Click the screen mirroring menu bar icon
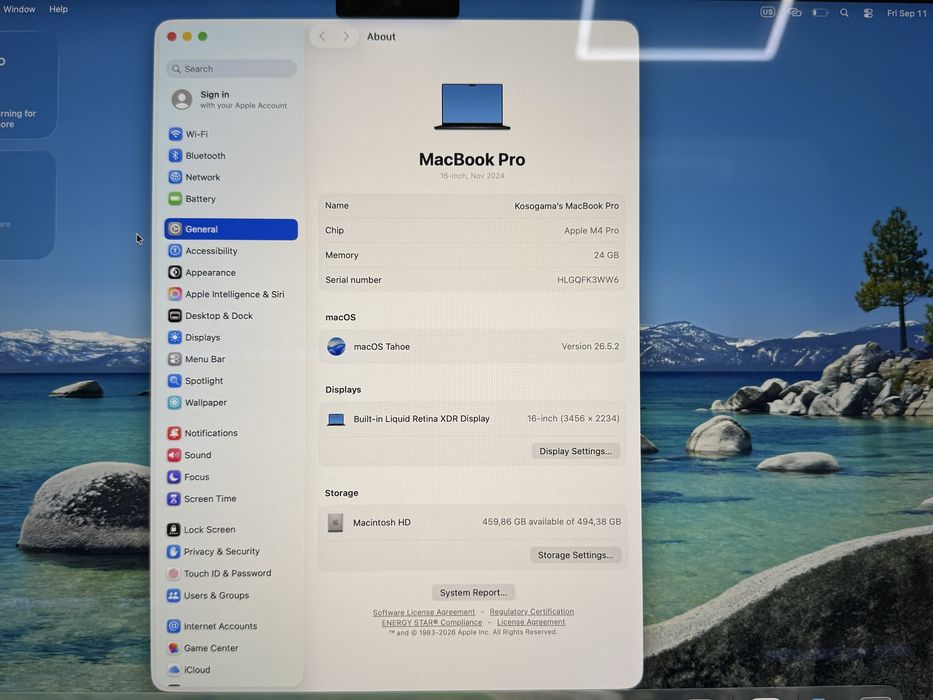The width and height of the screenshot is (933, 700). pos(794,12)
